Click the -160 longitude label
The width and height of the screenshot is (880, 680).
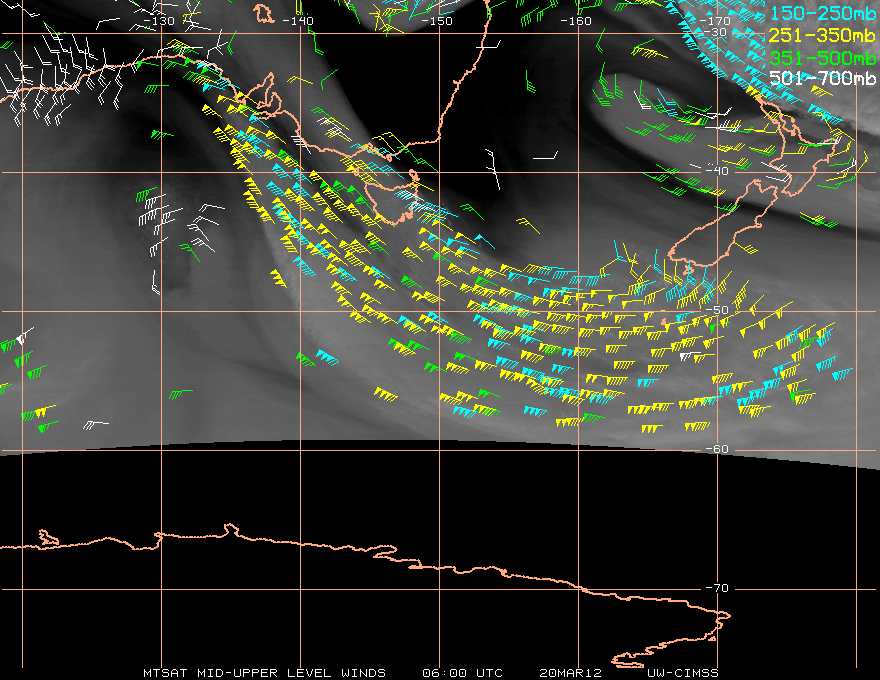(576, 21)
